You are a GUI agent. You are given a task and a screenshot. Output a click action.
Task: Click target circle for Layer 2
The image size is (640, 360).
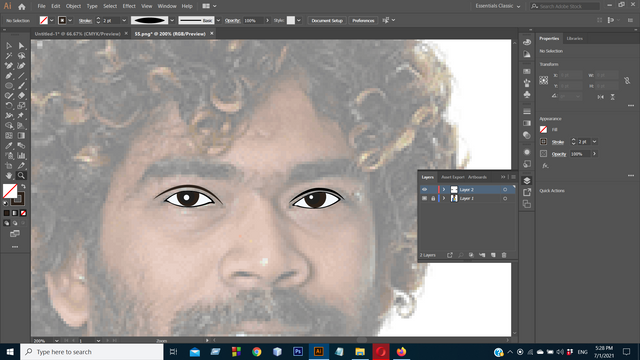(x=505, y=189)
